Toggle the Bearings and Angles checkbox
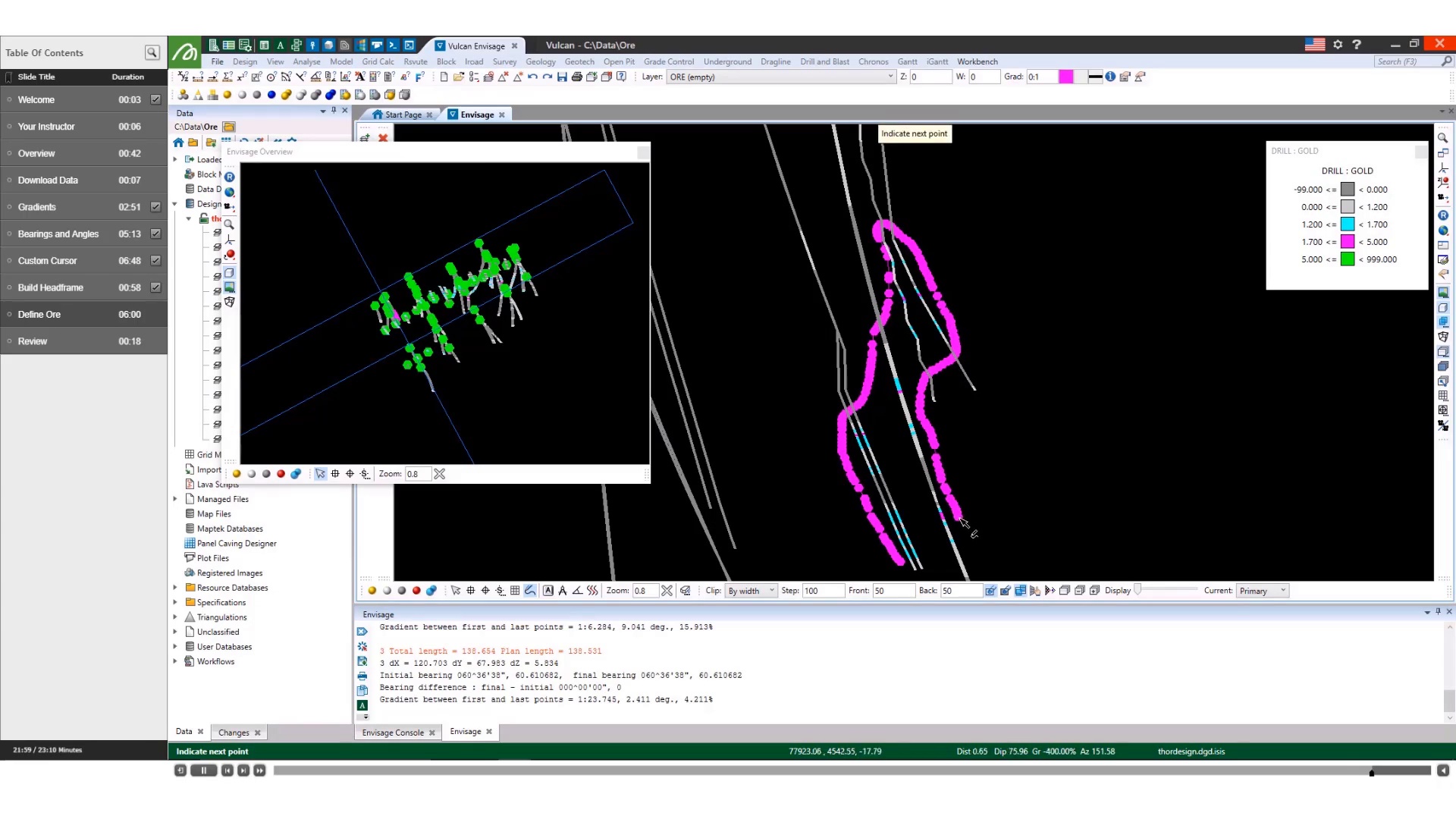The height and width of the screenshot is (819, 1456). point(154,234)
